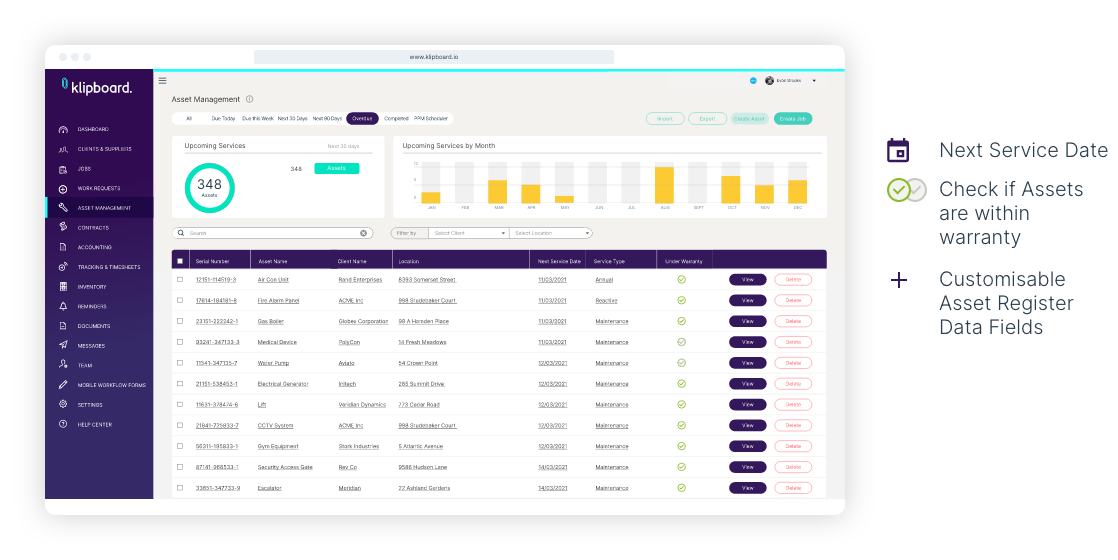Image resolution: width=1118 pixels, height=560 pixels.
Task: Open the Inventory grid icon
Action: [x=63, y=287]
